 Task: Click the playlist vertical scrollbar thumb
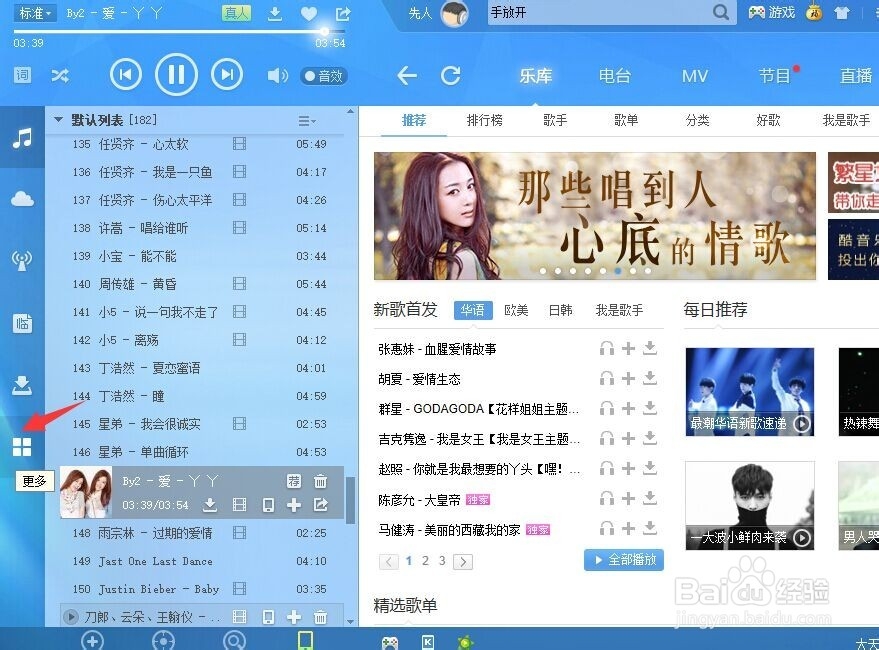[350, 500]
